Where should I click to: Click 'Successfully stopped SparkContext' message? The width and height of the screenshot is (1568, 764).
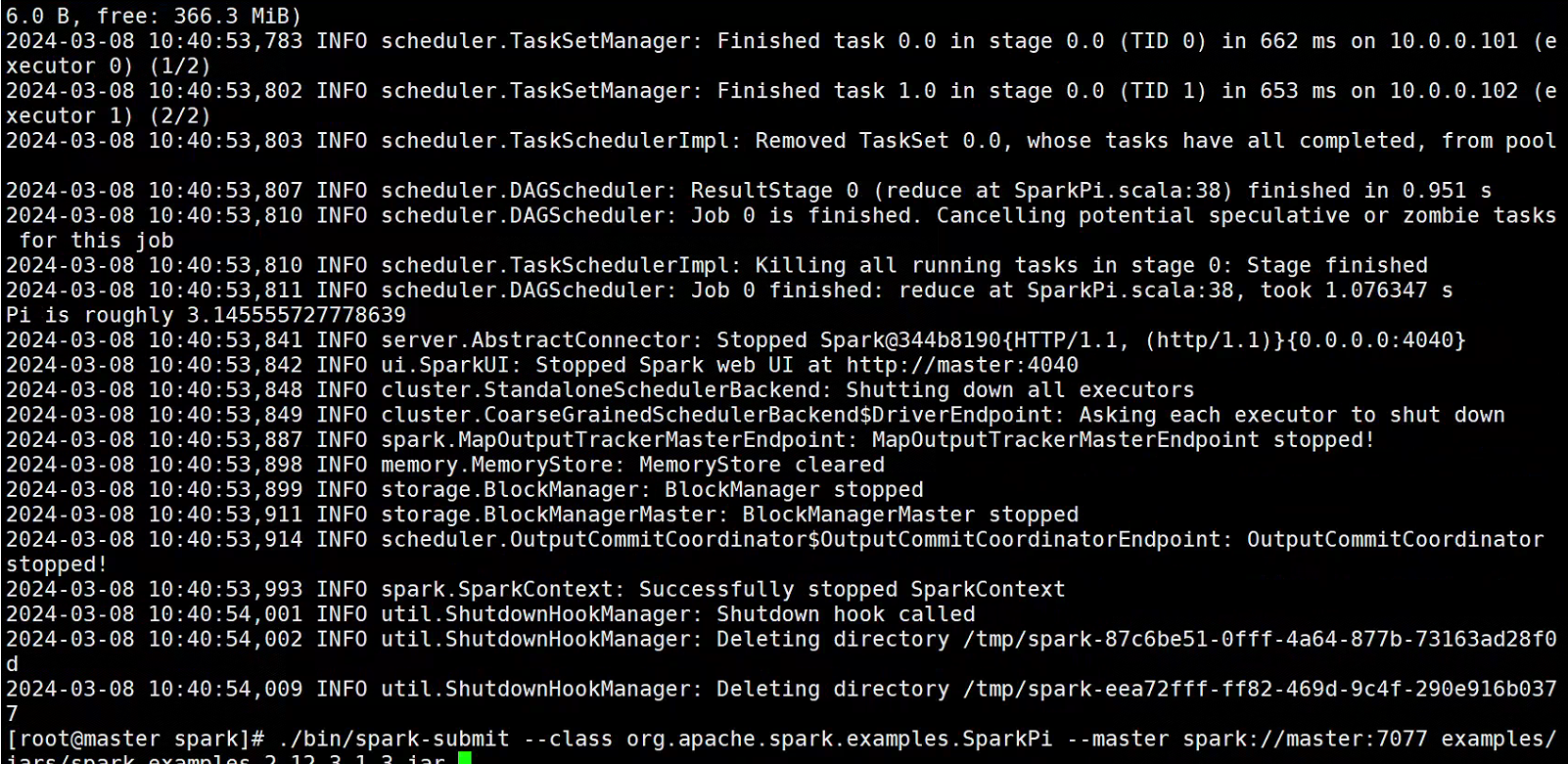852,589
